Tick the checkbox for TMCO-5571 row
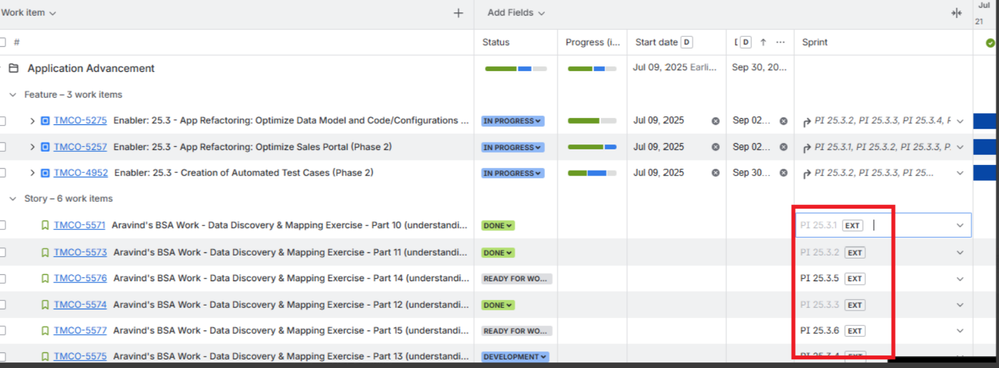 point(3,225)
